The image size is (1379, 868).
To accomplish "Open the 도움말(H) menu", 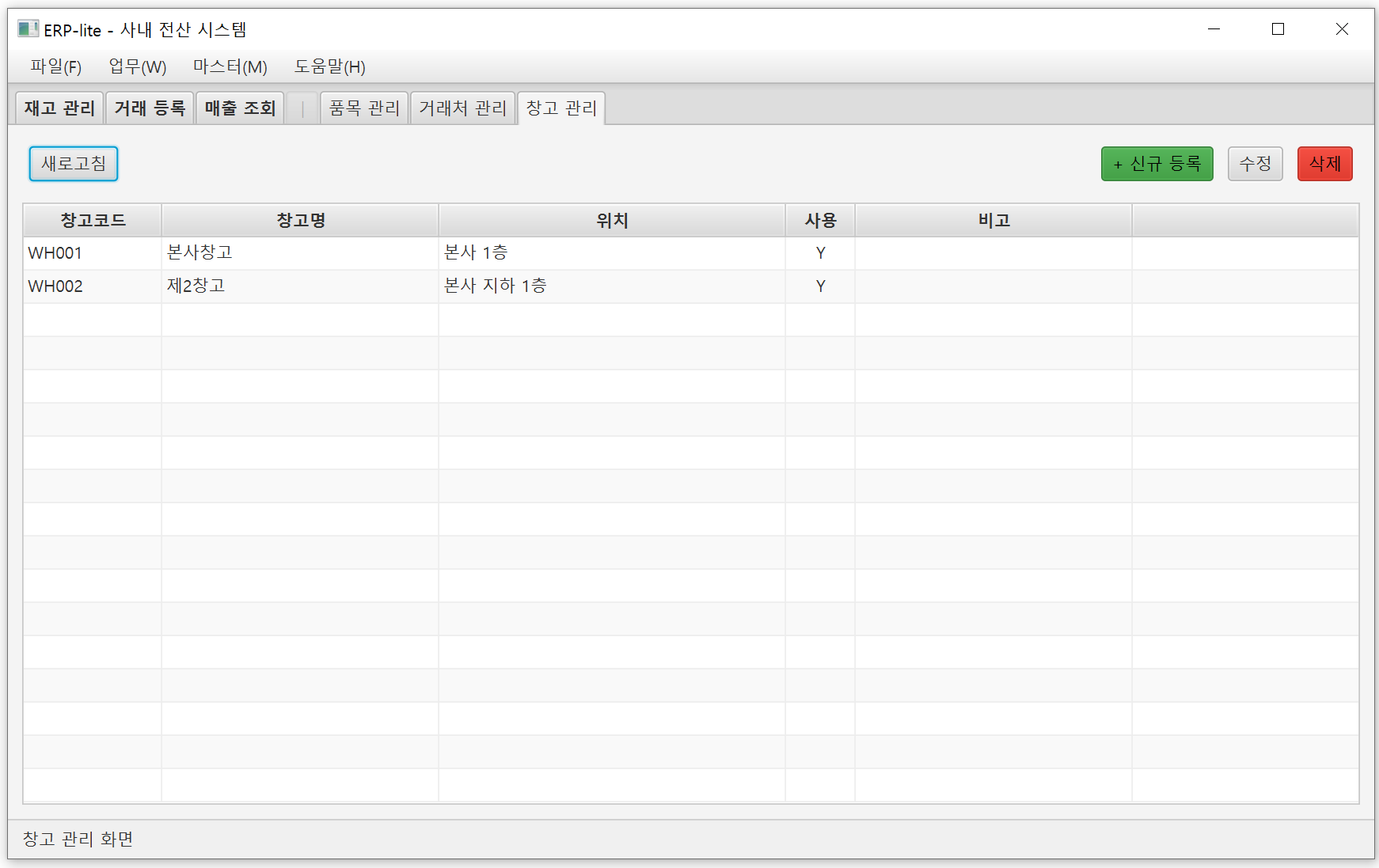I will [329, 66].
